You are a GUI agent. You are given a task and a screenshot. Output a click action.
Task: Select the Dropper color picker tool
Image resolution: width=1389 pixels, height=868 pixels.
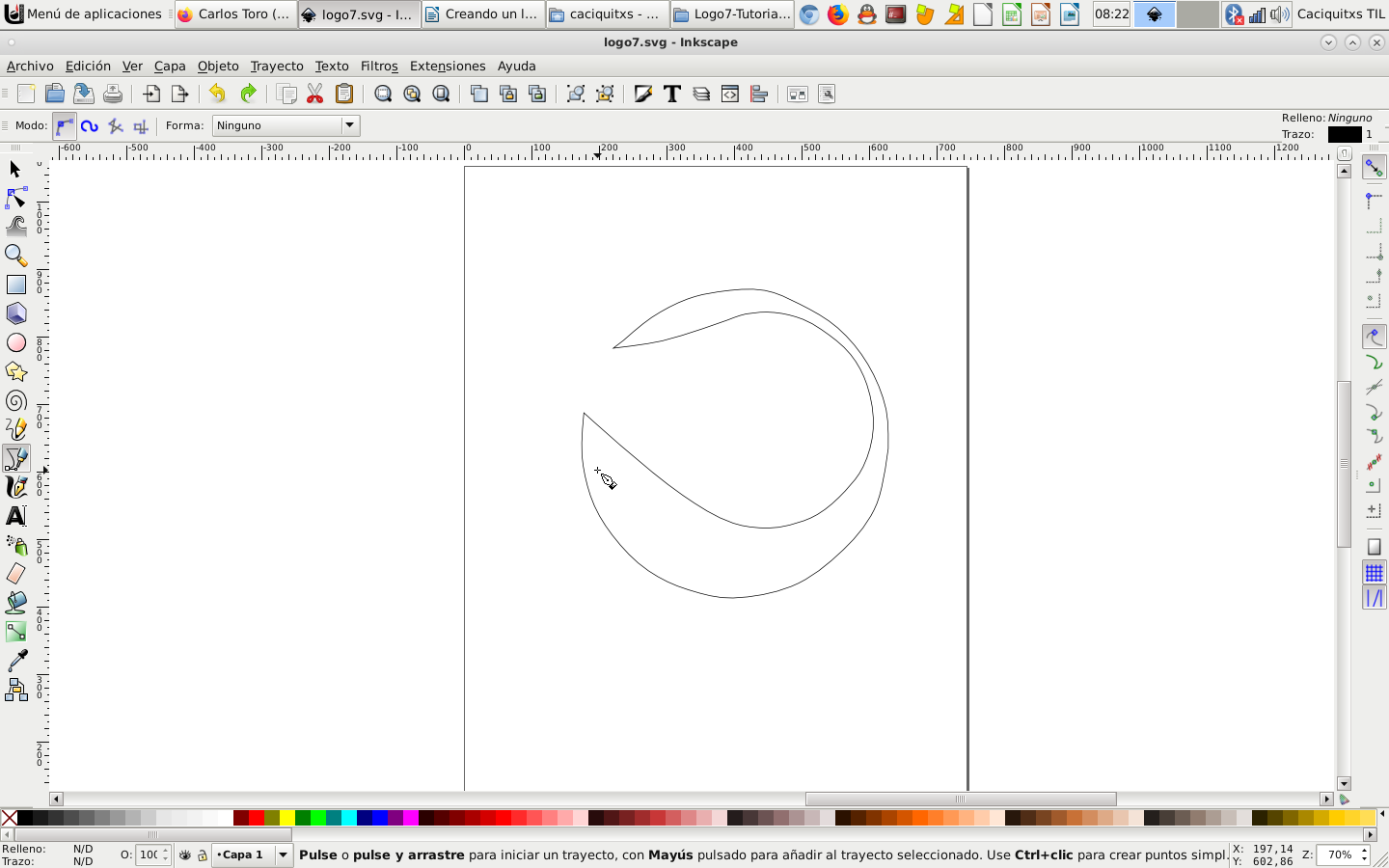15,661
